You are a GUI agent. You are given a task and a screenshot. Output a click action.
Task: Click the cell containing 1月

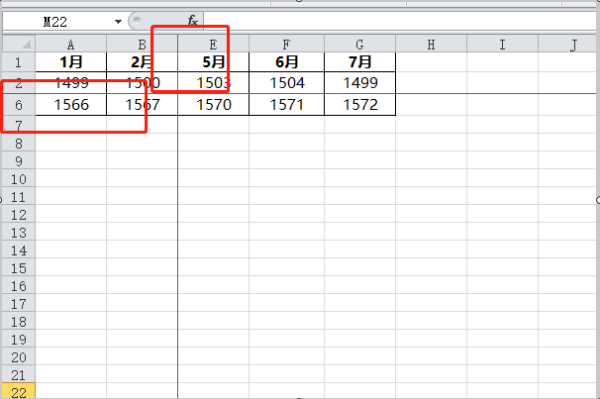[x=71, y=62]
